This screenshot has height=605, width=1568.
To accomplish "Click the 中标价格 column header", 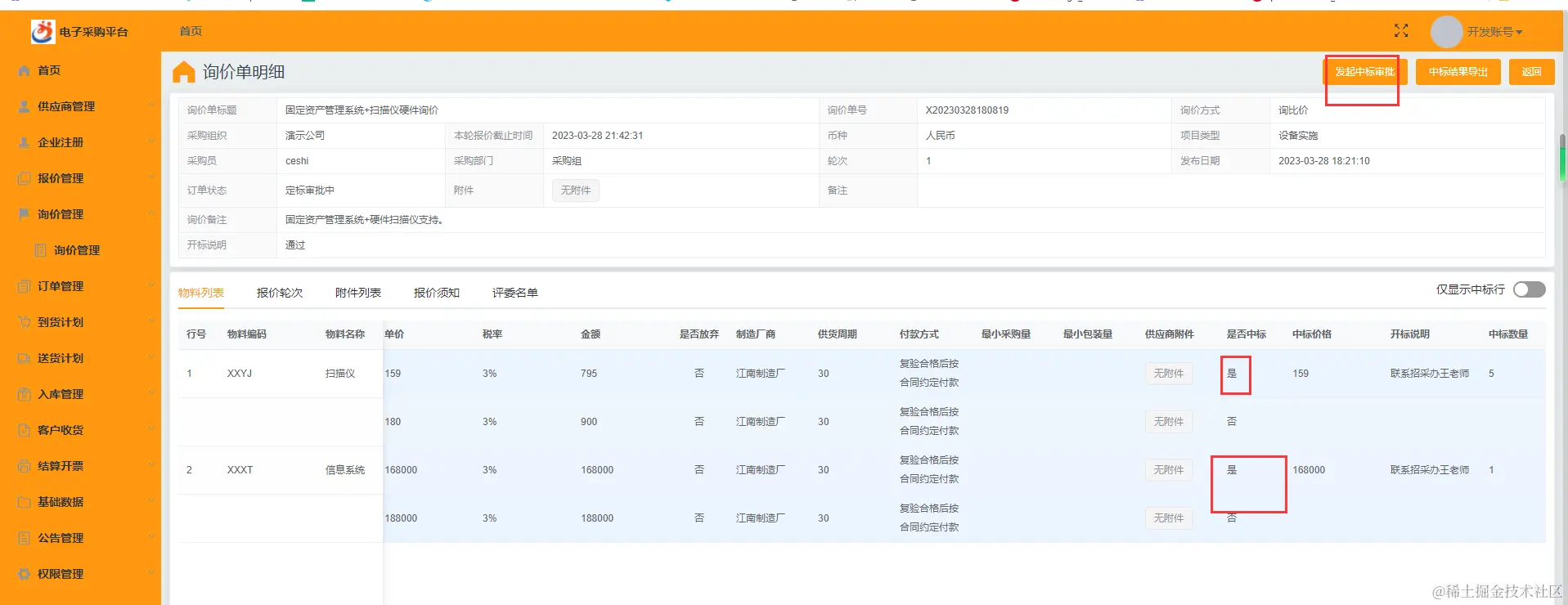I will pos(1312,334).
